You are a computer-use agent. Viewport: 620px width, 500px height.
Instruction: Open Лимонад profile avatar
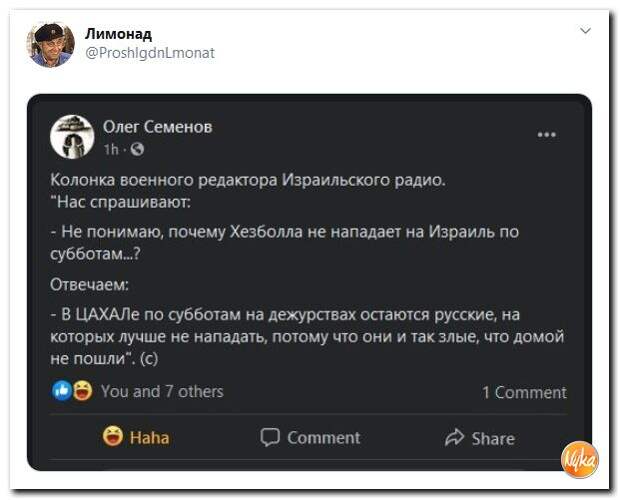click(x=50, y=45)
